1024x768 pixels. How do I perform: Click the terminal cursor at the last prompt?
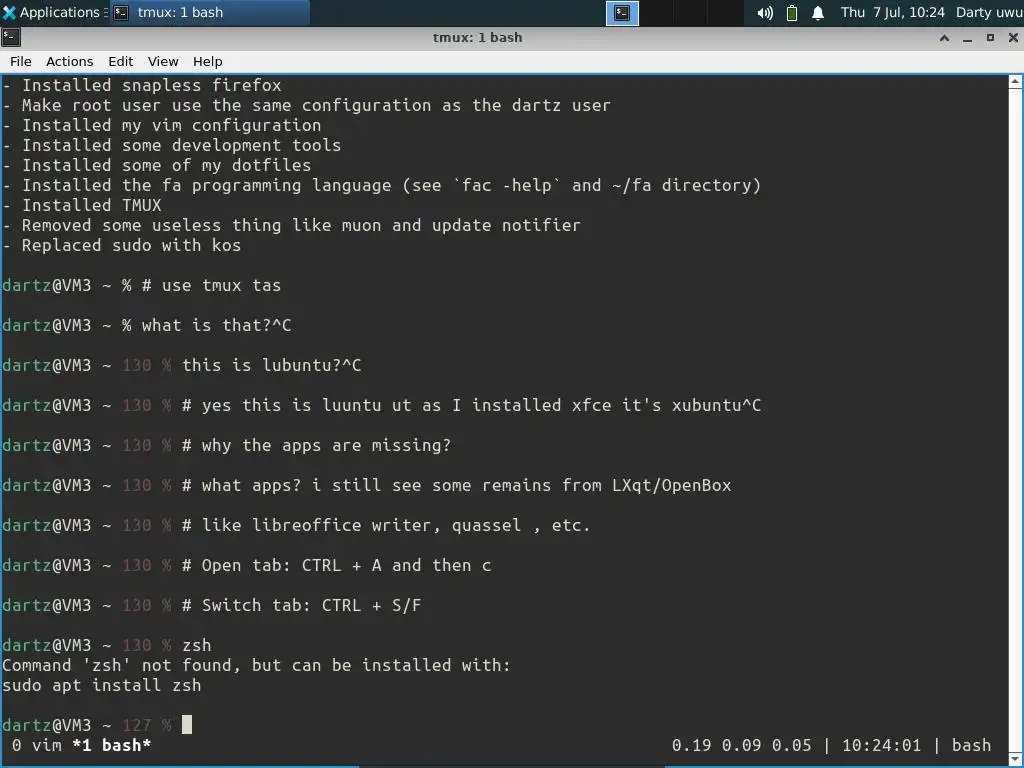187,725
